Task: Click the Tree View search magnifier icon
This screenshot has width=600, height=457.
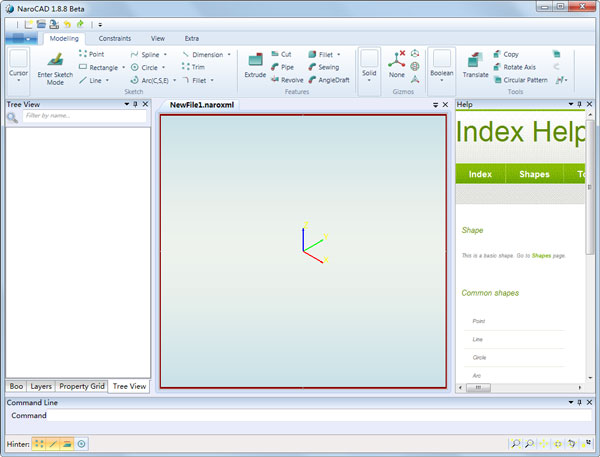Action: 12,118
